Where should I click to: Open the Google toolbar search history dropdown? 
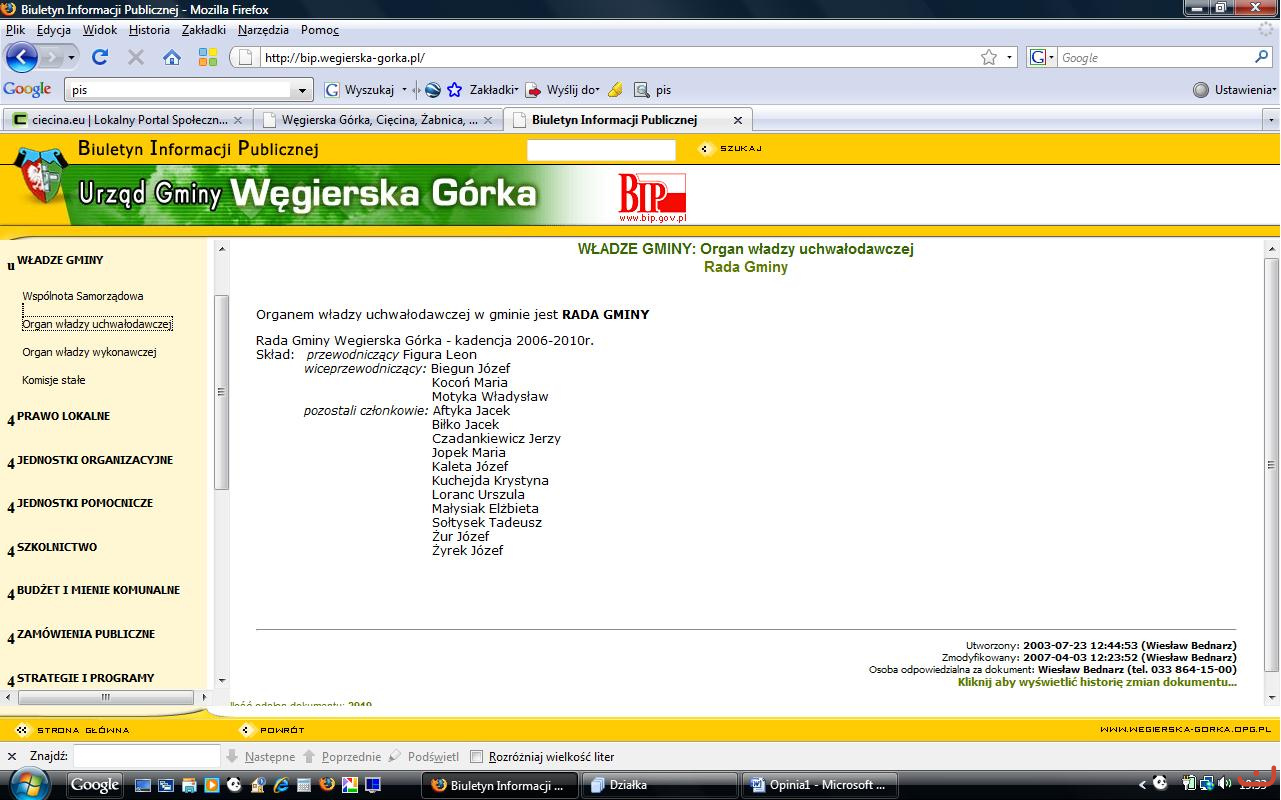click(x=304, y=90)
